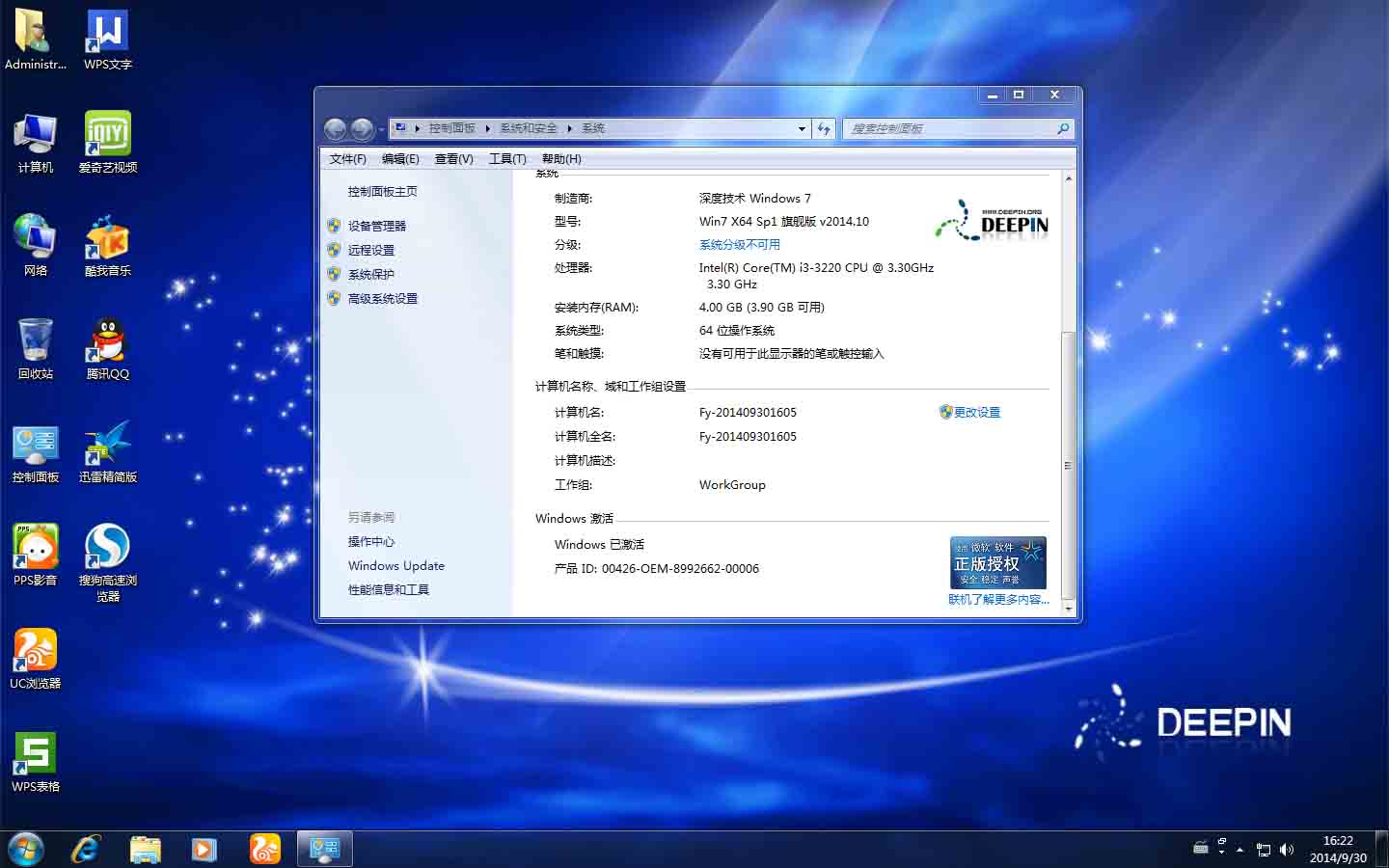
Task: Click the search magnifier icon
Action: [1063, 128]
